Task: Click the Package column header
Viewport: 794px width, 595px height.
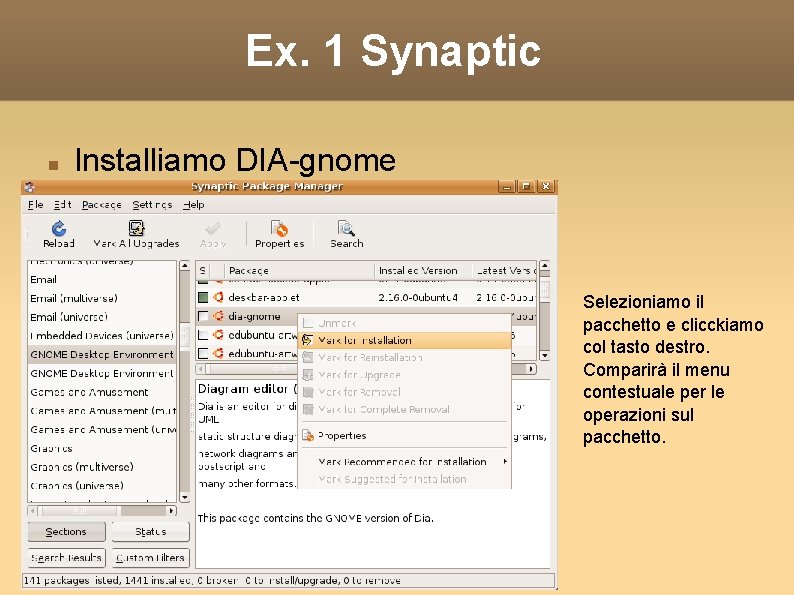Action: [x=299, y=270]
